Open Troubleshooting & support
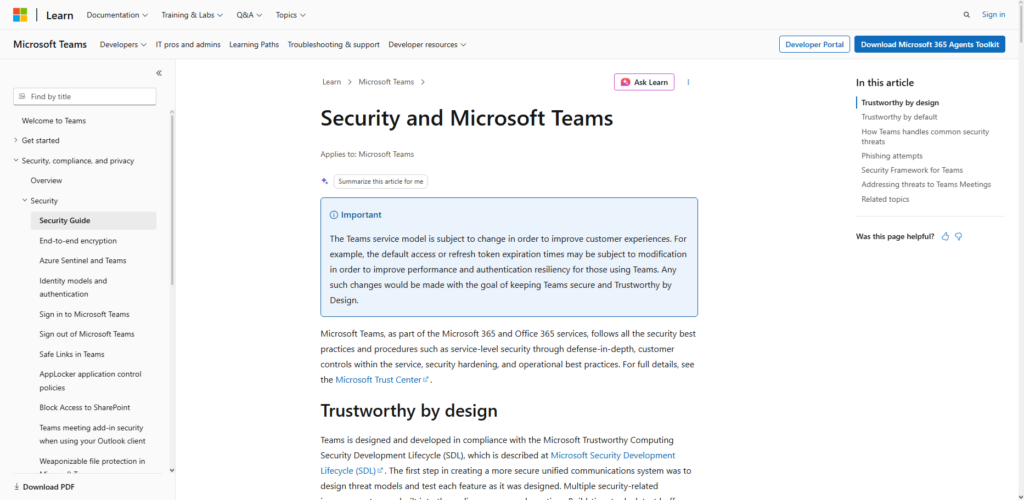 coord(334,44)
